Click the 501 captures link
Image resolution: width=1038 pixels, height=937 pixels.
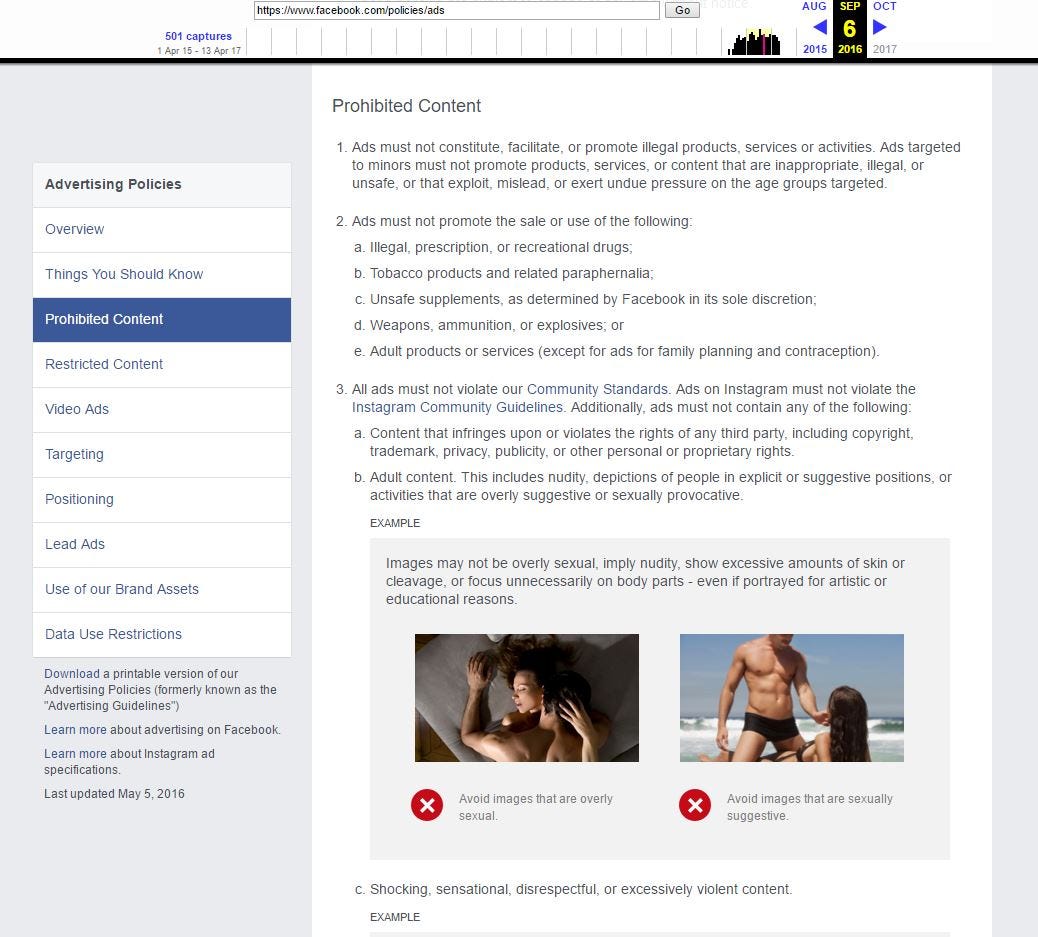[197, 35]
